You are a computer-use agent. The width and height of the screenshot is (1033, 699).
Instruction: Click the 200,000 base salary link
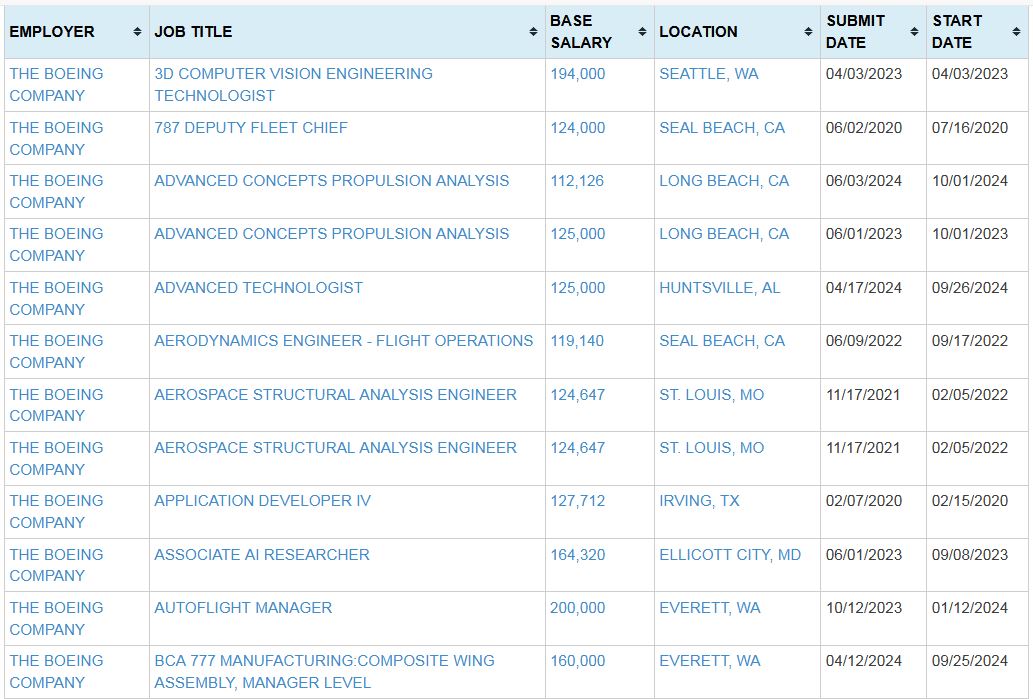577,608
